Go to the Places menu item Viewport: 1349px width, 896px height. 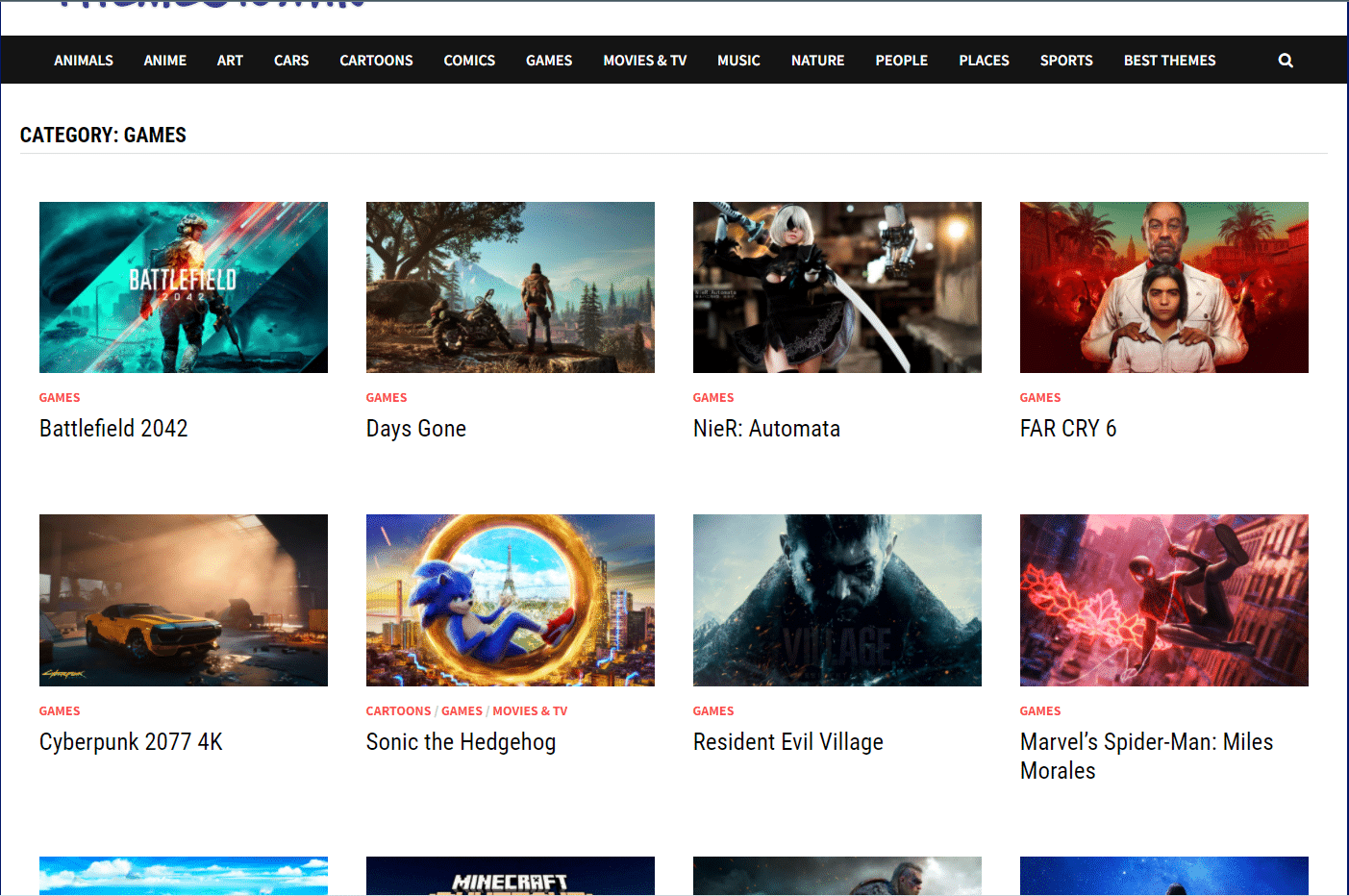[984, 61]
